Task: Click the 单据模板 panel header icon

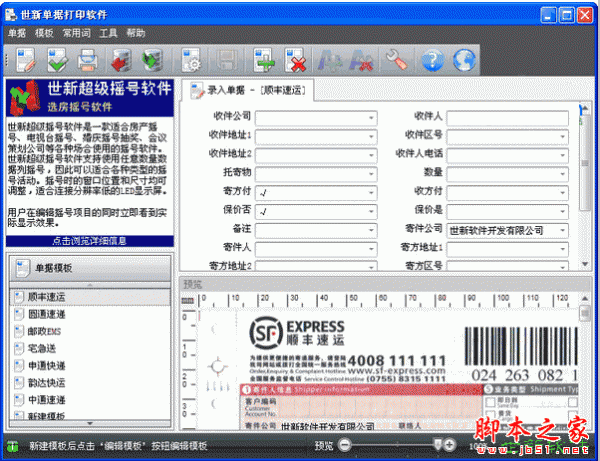Action: coord(23,268)
